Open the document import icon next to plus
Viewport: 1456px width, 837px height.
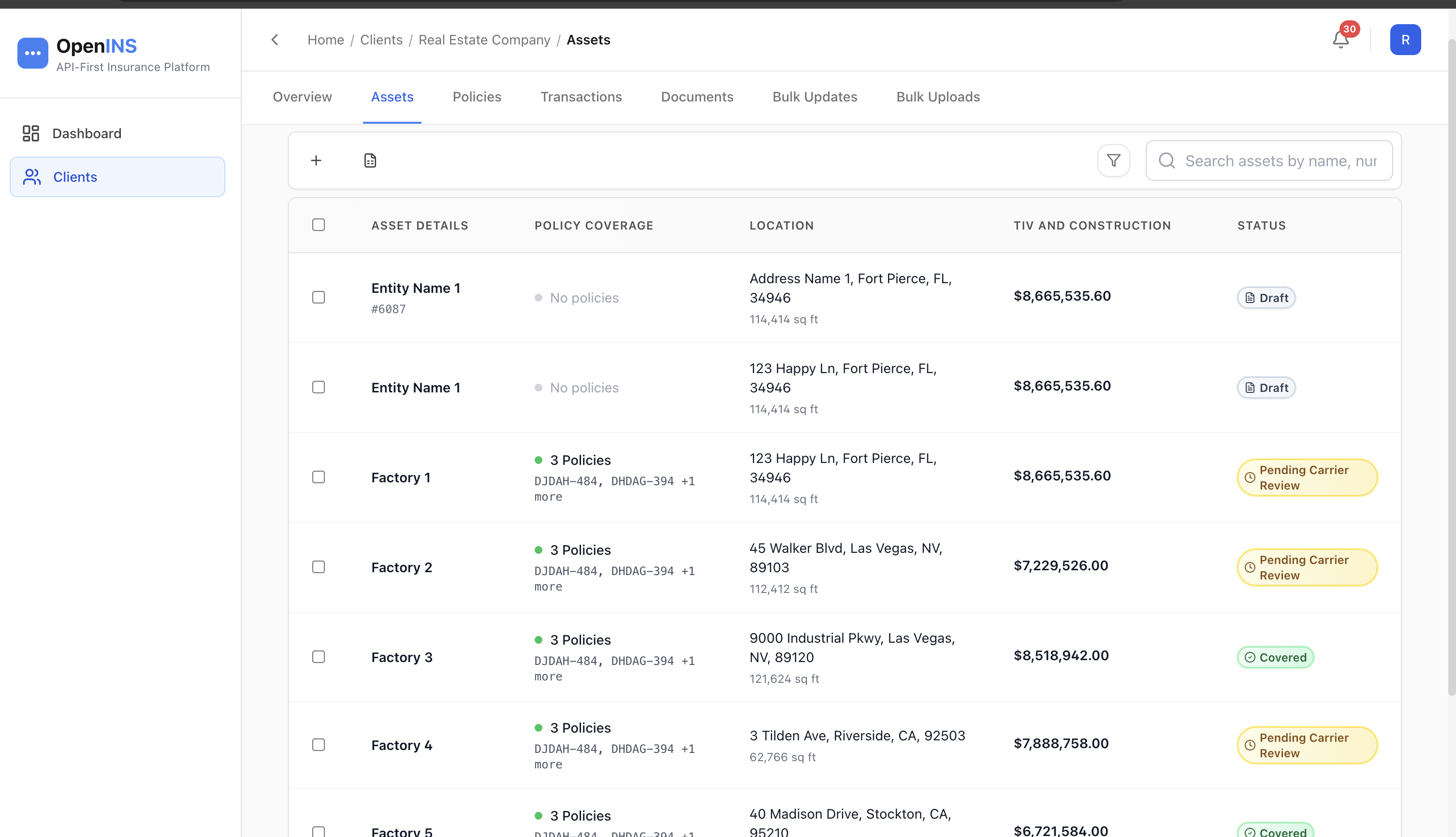coord(370,160)
